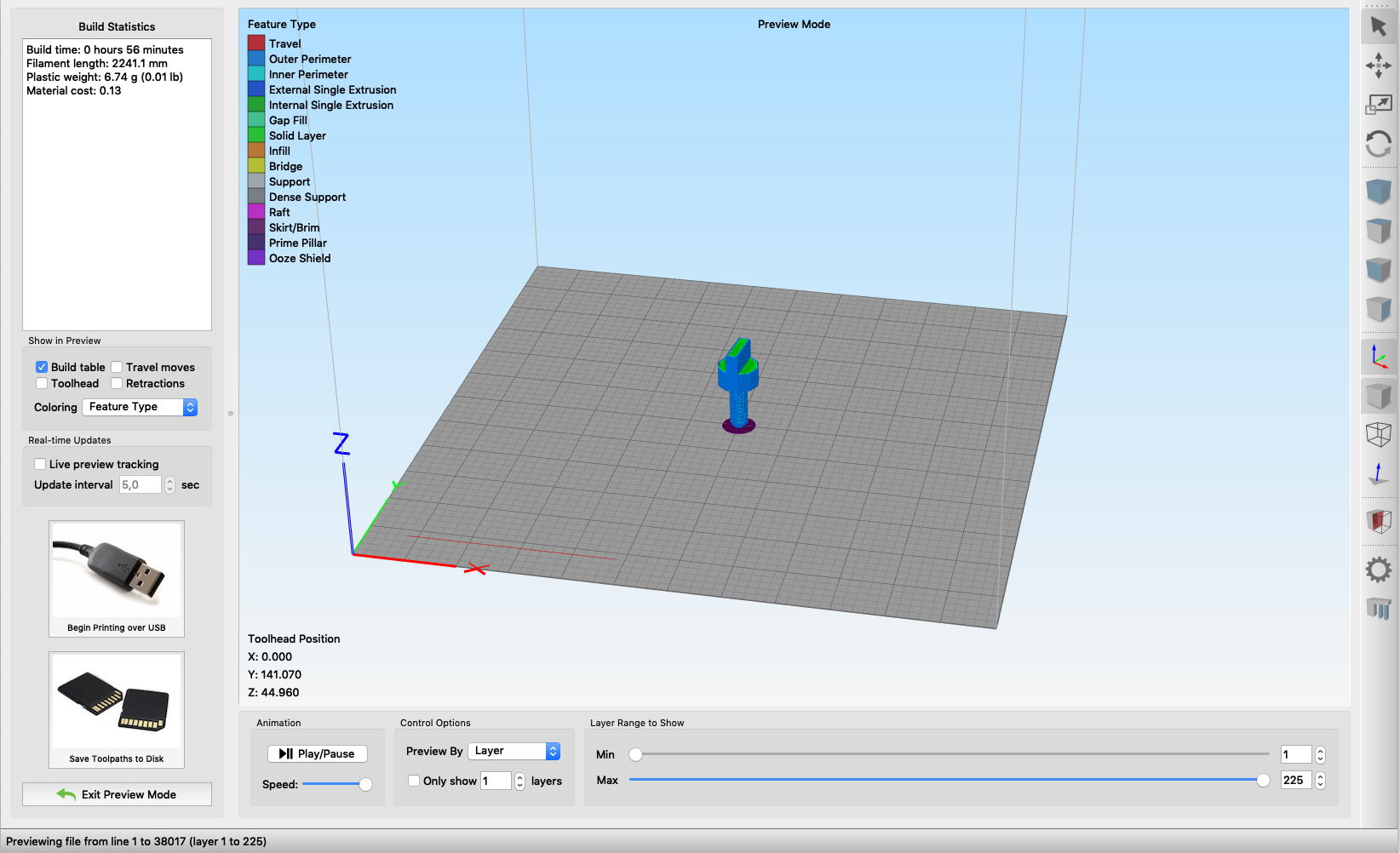Uncheck the Build table checkbox
Image resolution: width=1400 pixels, height=853 pixels.
pos(41,367)
